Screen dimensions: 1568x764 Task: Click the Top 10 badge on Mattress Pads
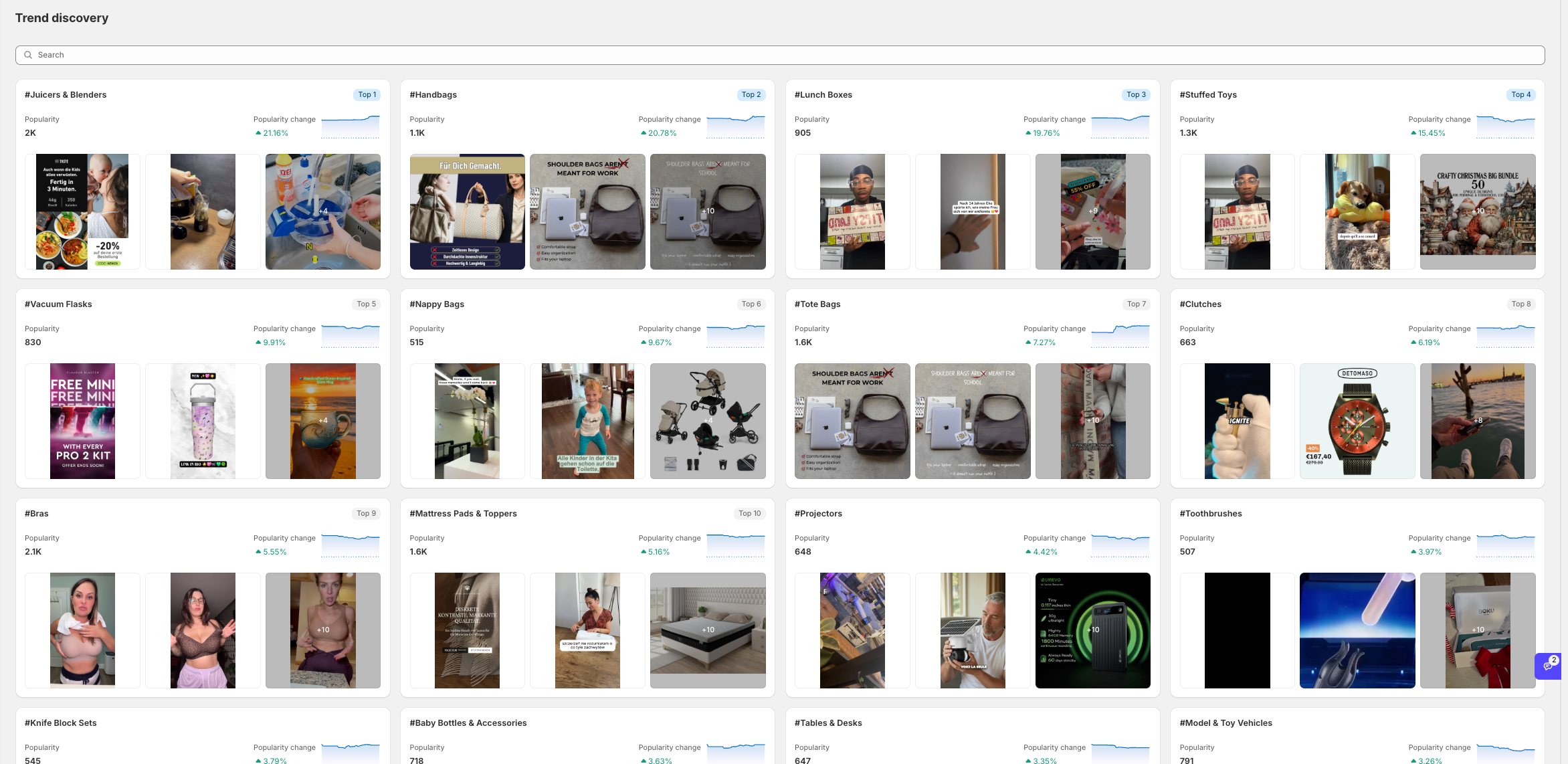pos(749,514)
